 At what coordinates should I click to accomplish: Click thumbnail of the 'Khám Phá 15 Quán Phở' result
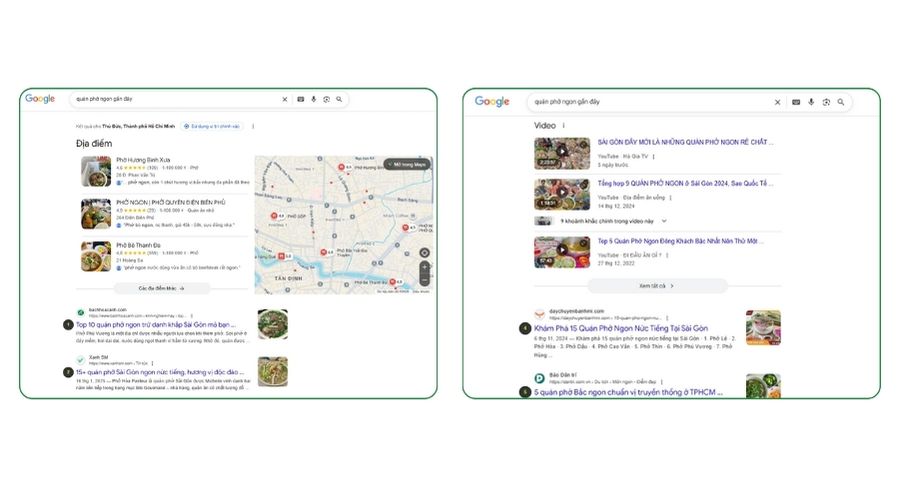pyautogui.click(x=763, y=327)
